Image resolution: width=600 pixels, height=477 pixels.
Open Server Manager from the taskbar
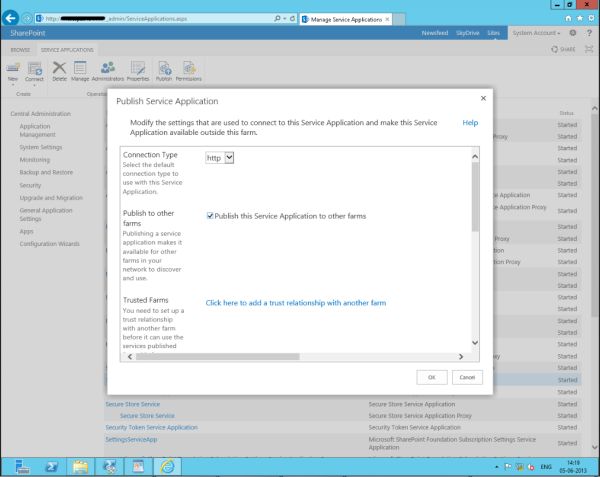coord(22,467)
